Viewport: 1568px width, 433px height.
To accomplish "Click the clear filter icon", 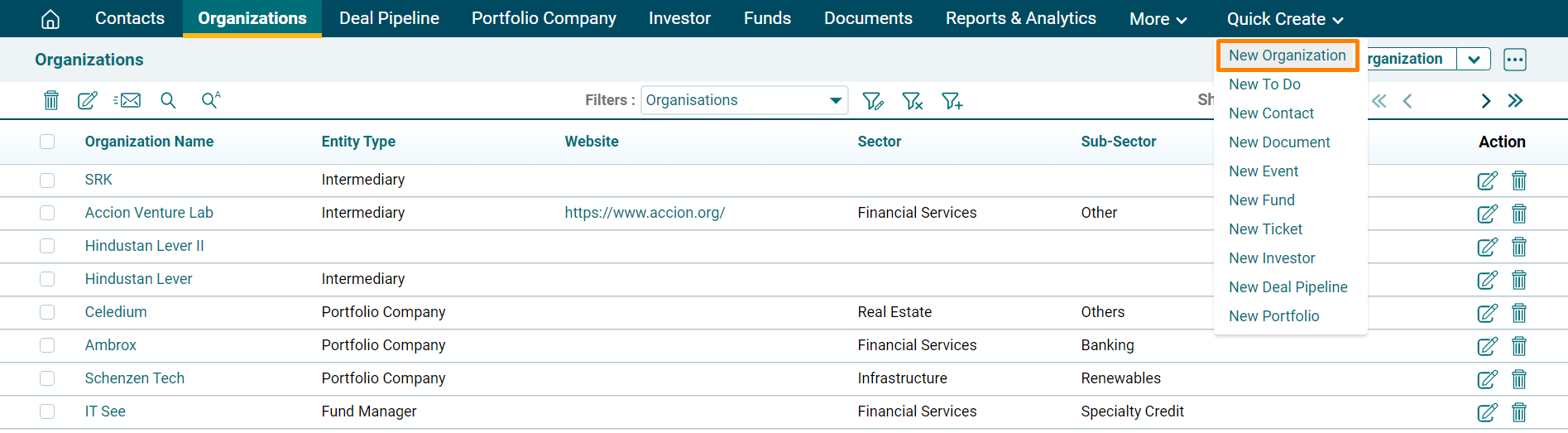I will coord(912,101).
